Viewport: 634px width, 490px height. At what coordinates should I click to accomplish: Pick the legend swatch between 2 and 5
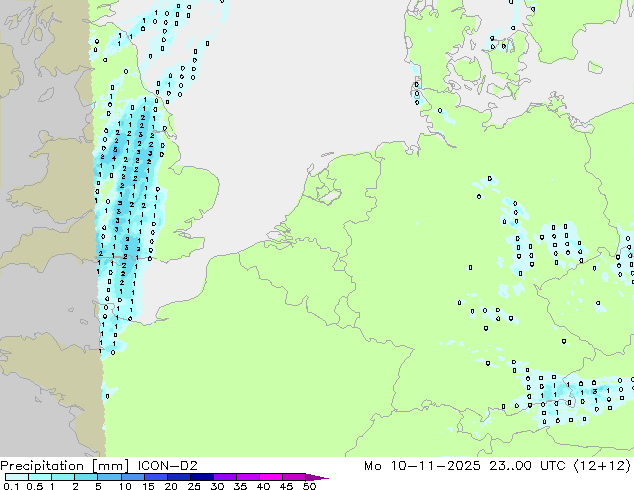86,477
